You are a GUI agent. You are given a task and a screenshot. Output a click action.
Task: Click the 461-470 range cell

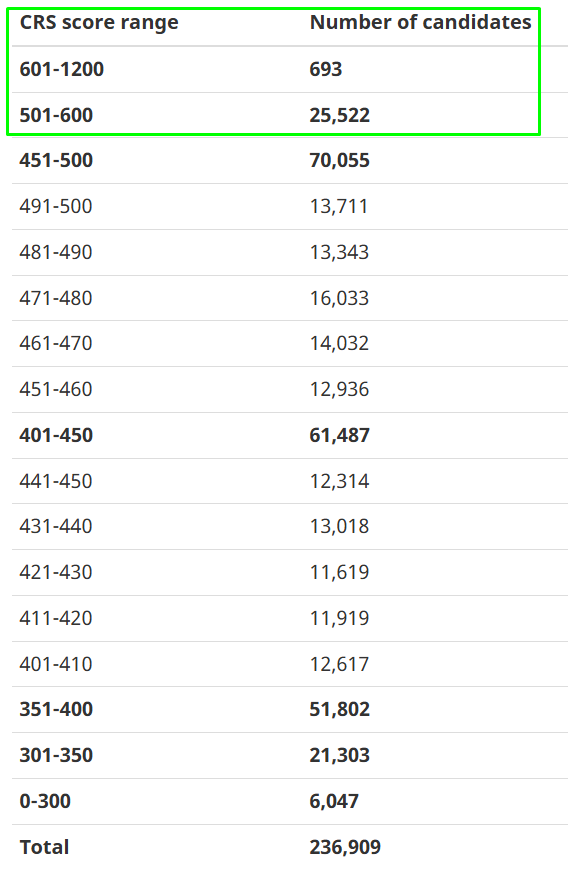56,344
